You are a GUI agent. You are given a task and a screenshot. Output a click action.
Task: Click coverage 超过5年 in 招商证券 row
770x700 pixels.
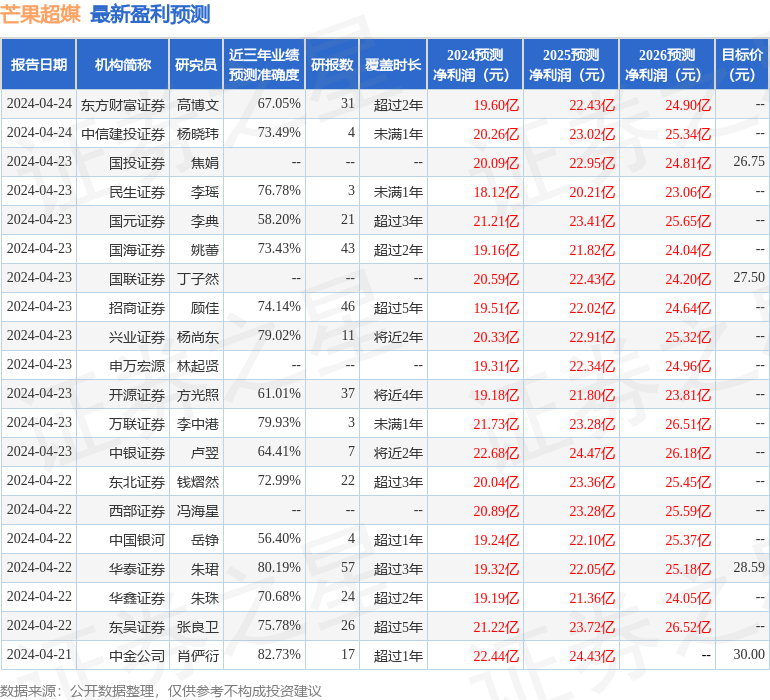tap(398, 308)
